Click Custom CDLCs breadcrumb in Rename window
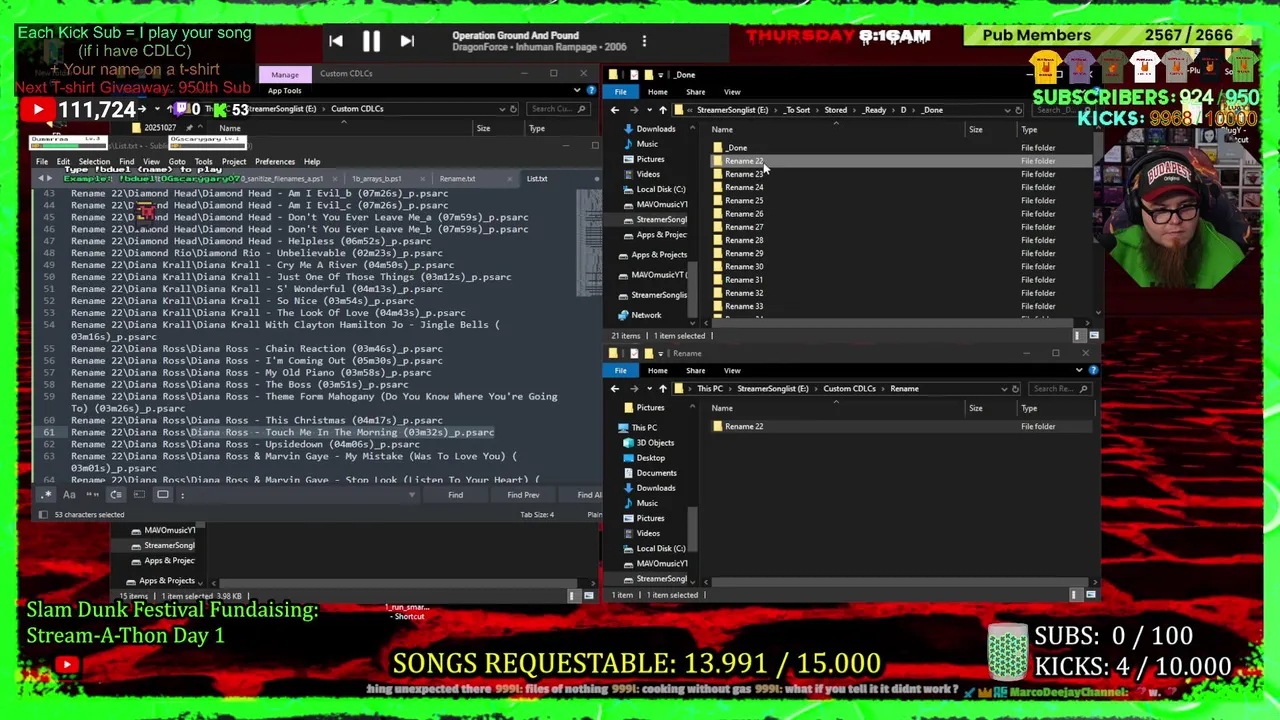Viewport: 1280px width, 720px height. pyautogui.click(x=849, y=389)
